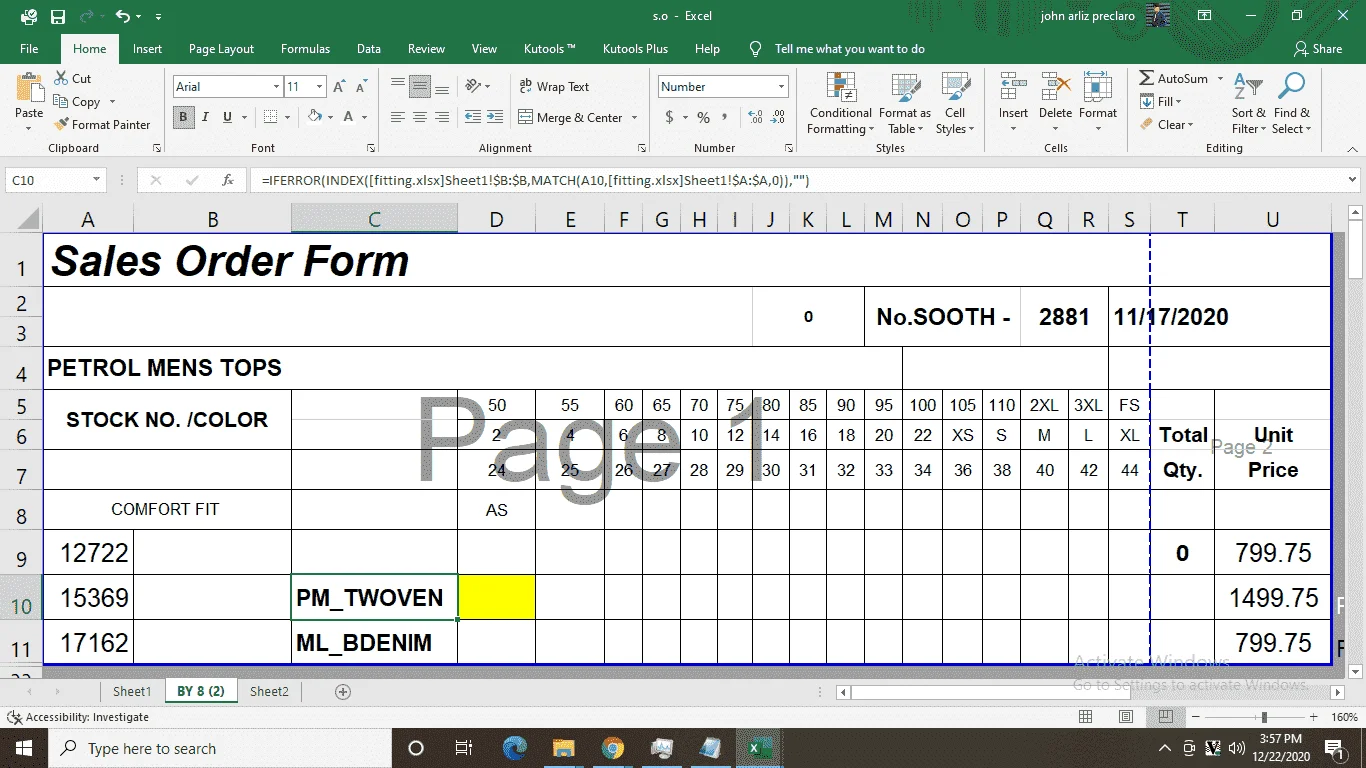Open the AutoSum dropdown arrow
Viewport: 1366px width, 768px height.
tap(1220, 78)
